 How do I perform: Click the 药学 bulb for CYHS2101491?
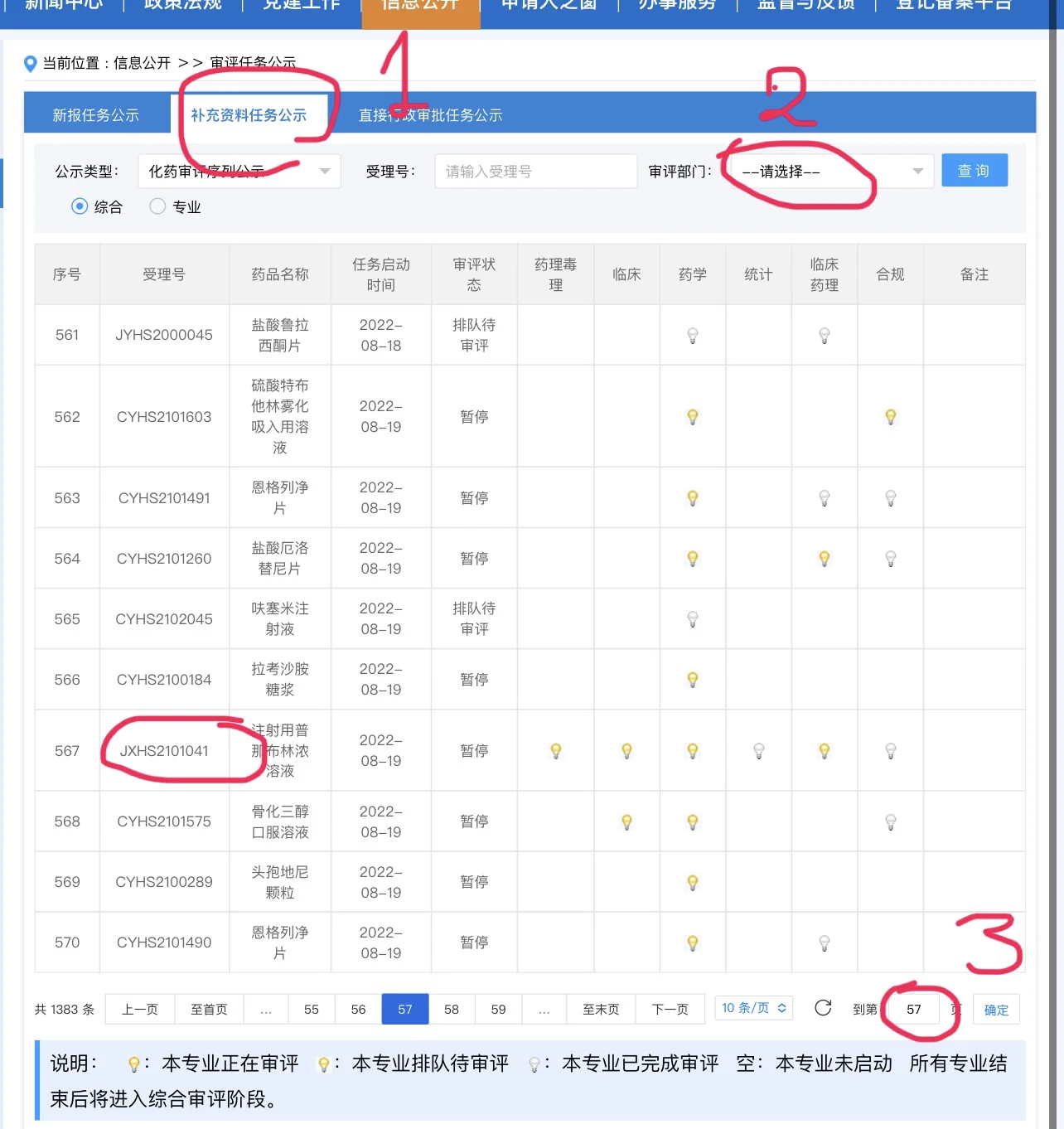(693, 498)
